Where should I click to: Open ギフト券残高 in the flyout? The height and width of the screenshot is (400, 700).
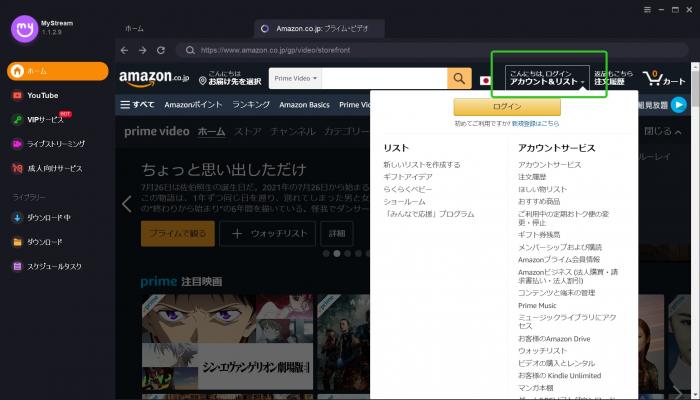[x=539, y=235]
